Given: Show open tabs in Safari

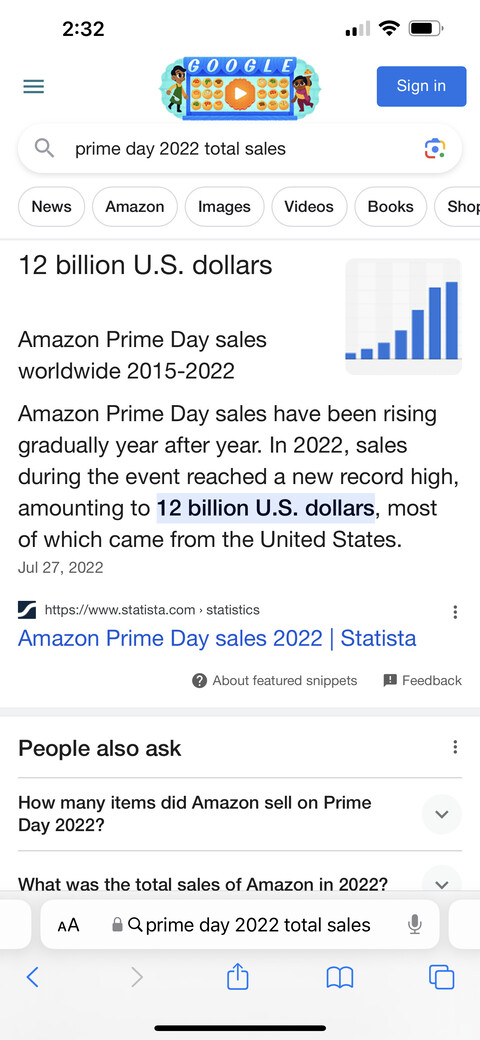Looking at the screenshot, I should coord(442,978).
